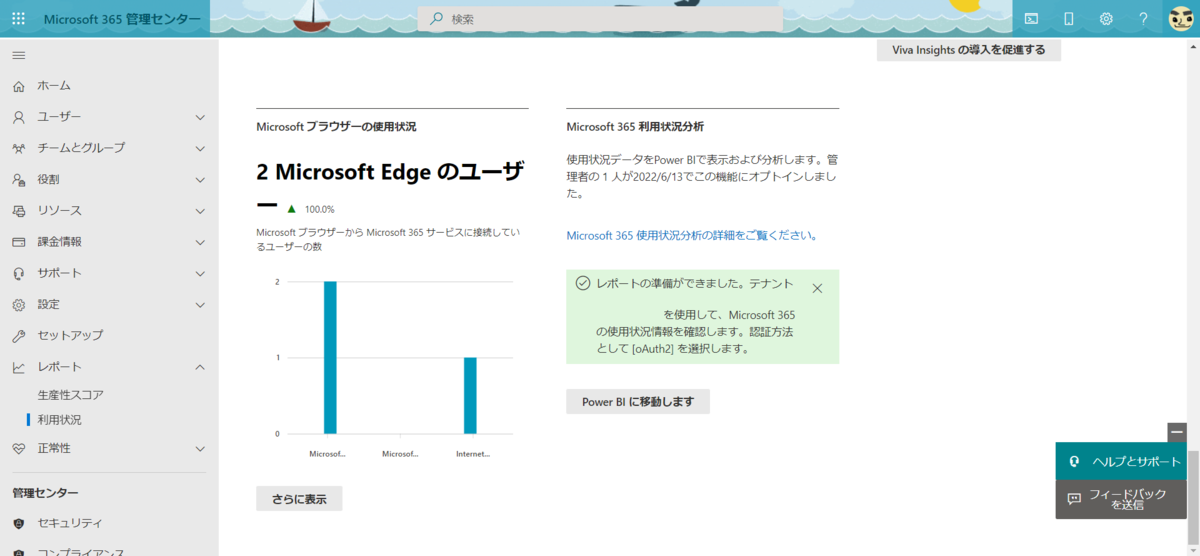Open 生産性スコア report page
Image resolution: width=1200 pixels, height=556 pixels.
(70, 395)
